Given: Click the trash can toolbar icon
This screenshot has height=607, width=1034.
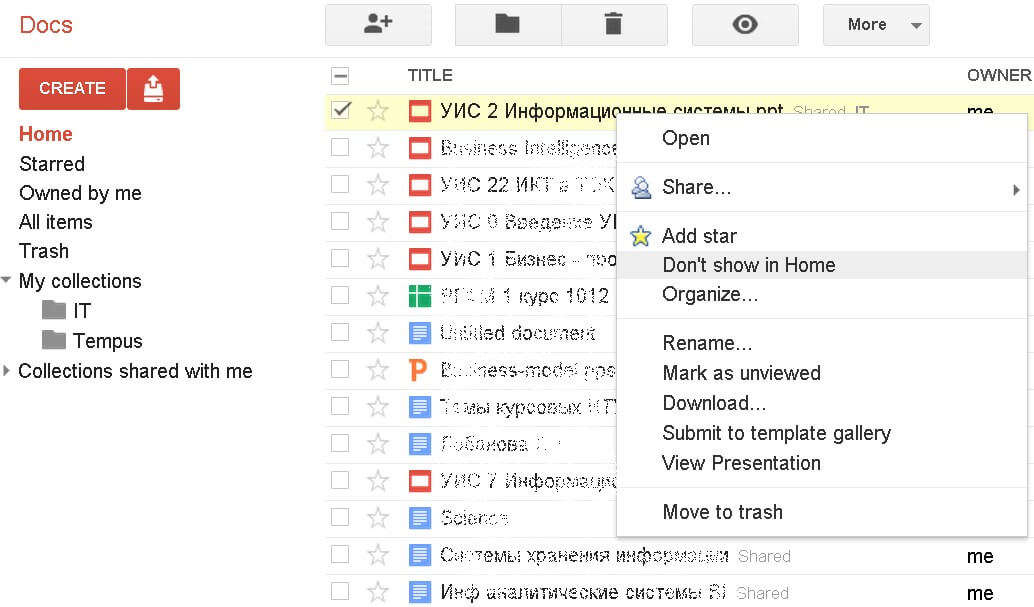Looking at the screenshot, I should 614,25.
